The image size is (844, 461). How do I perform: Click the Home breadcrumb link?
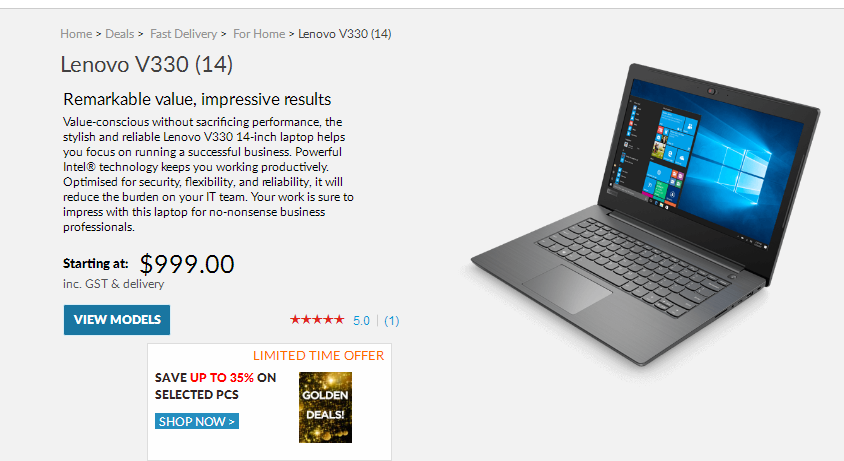point(76,34)
